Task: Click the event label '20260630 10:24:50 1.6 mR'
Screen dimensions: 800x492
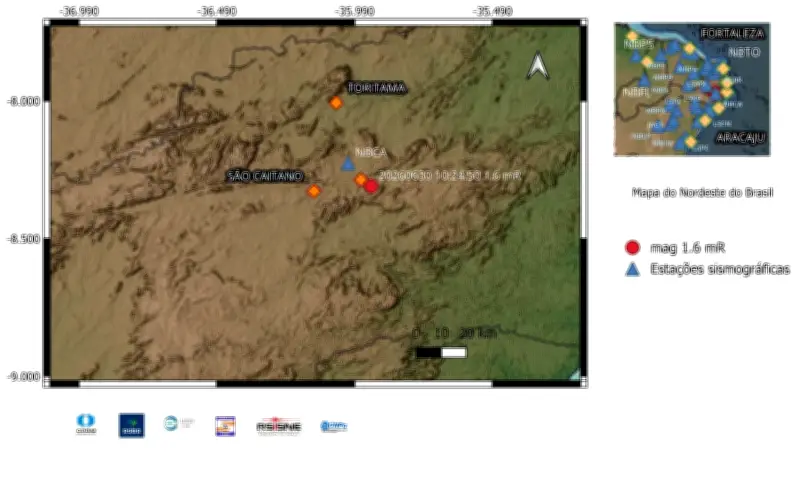Action: (x=449, y=176)
